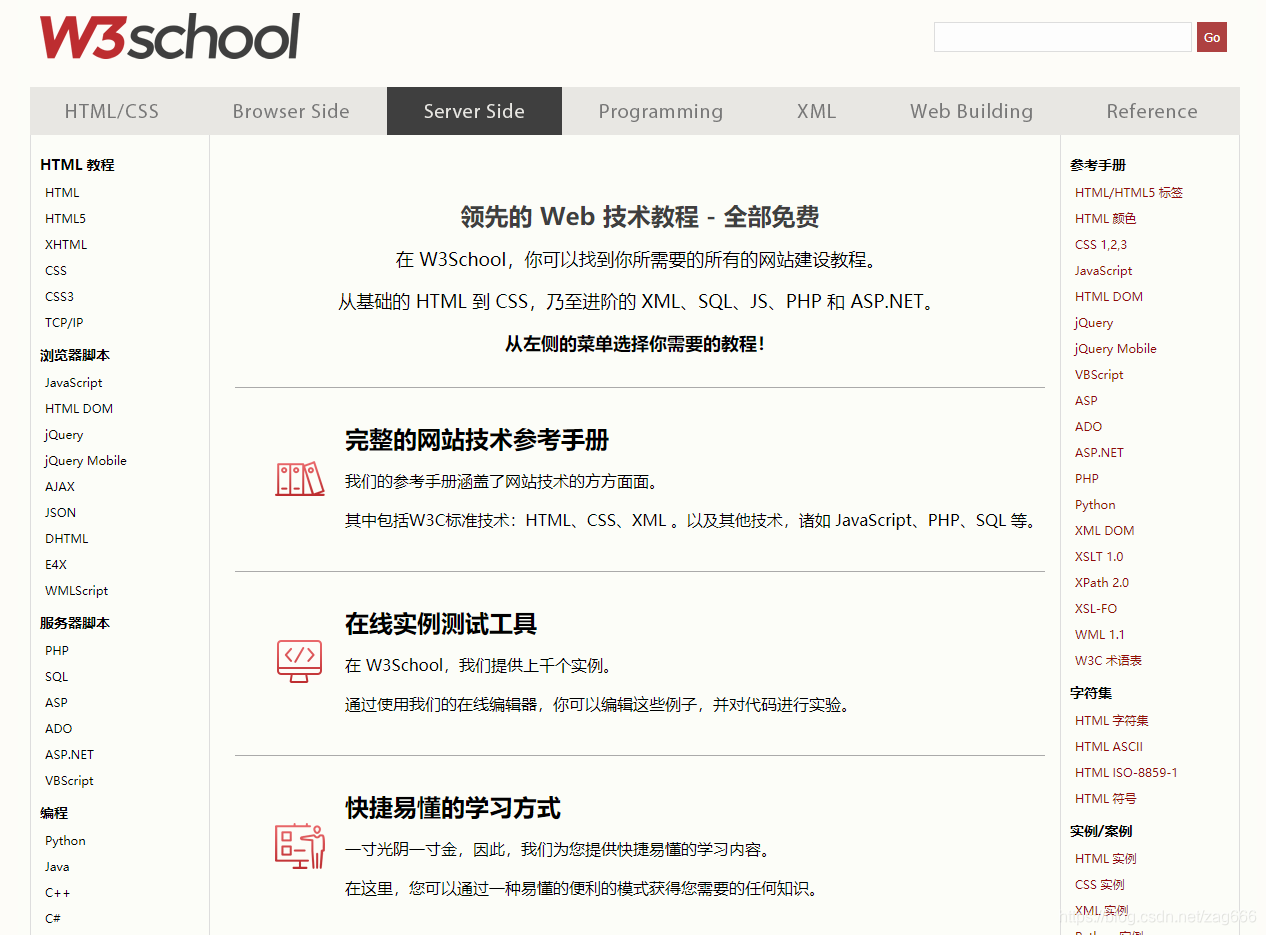Click the W3school logo
This screenshot has height=935, width=1266.
click(169, 37)
